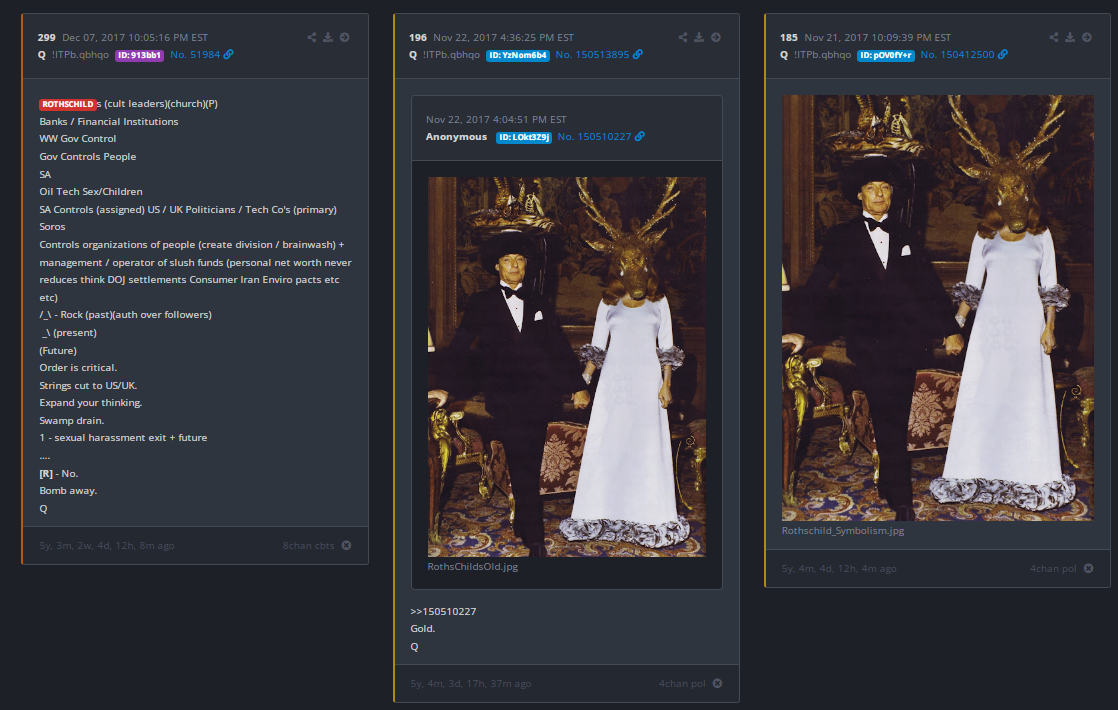Click the 8chan cbts source label
Screen dimensions: 1118x710
pos(308,545)
